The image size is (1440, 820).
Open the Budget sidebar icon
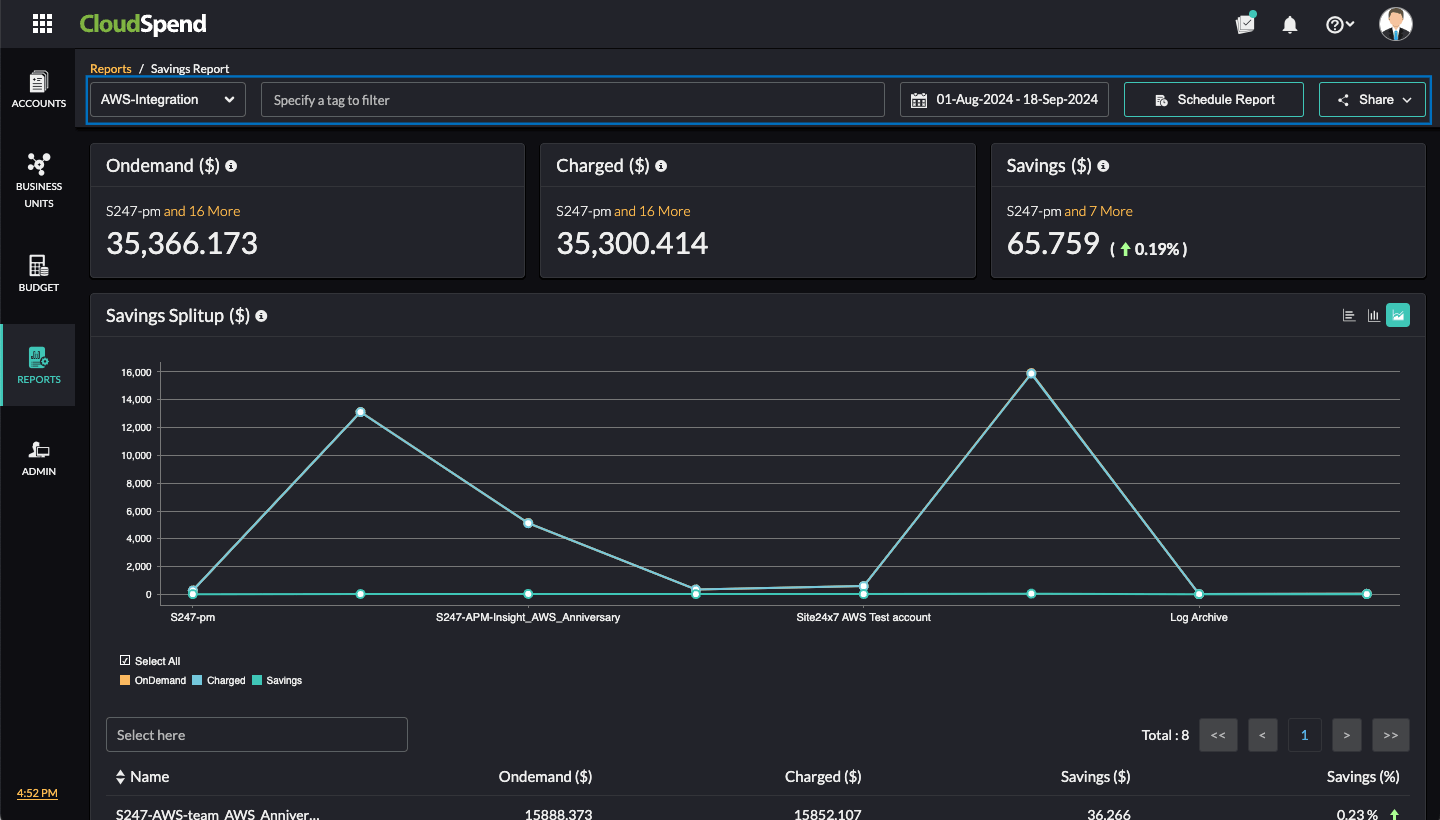[x=38, y=273]
